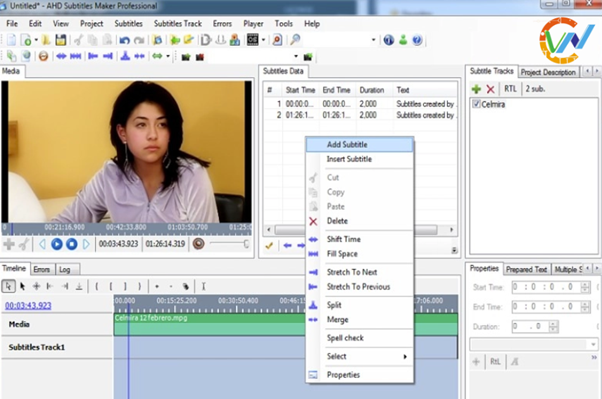Choose Spell check from context menu
Viewport: 602px width, 399px height.
point(360,338)
